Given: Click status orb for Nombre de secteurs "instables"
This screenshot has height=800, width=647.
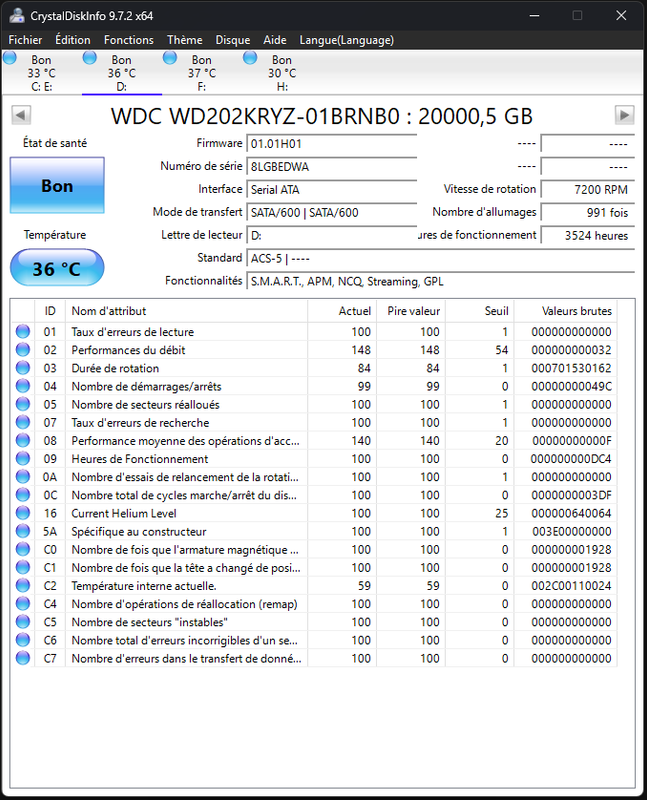Looking at the screenshot, I should pos(23,621).
